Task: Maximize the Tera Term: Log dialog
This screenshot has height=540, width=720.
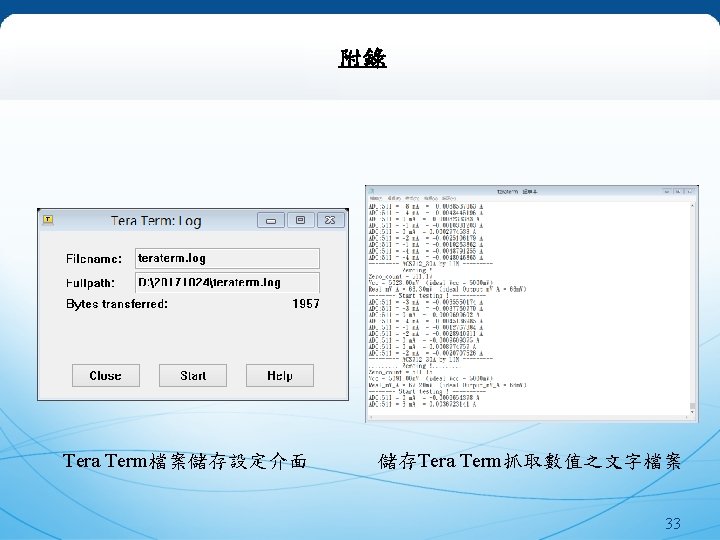Action: click(300, 220)
